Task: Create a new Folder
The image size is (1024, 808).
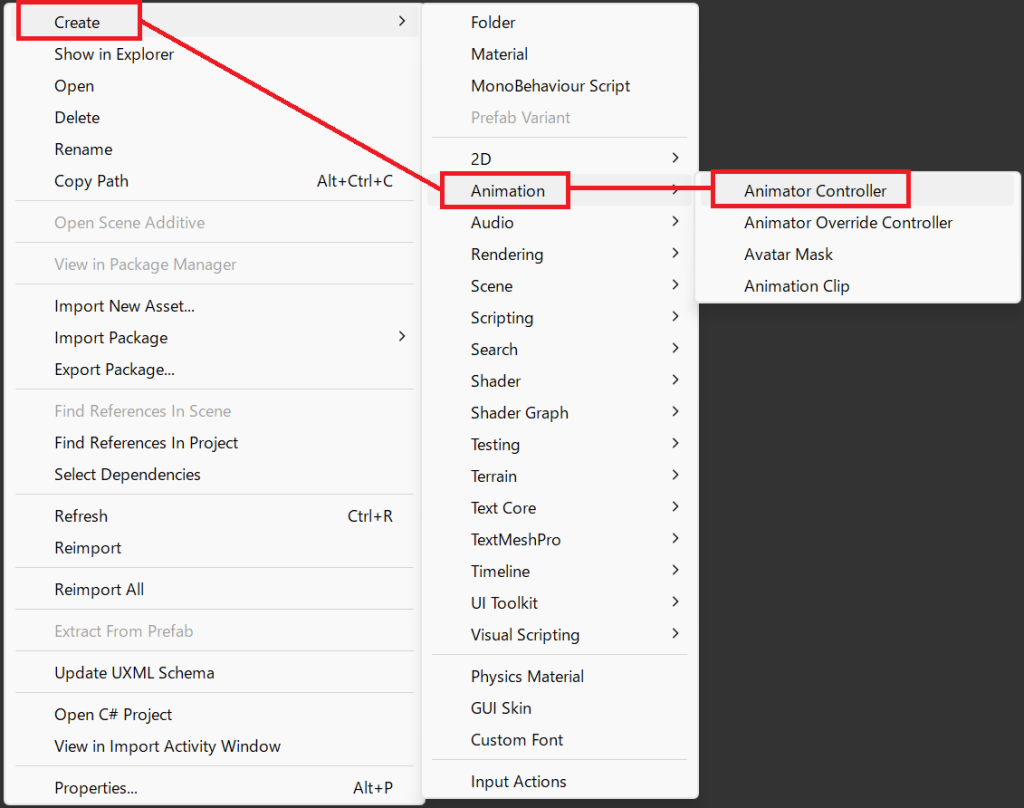Action: point(493,22)
